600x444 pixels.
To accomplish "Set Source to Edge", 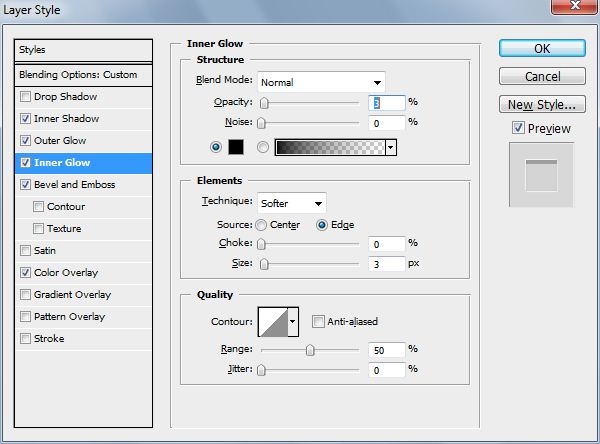I will [322, 225].
